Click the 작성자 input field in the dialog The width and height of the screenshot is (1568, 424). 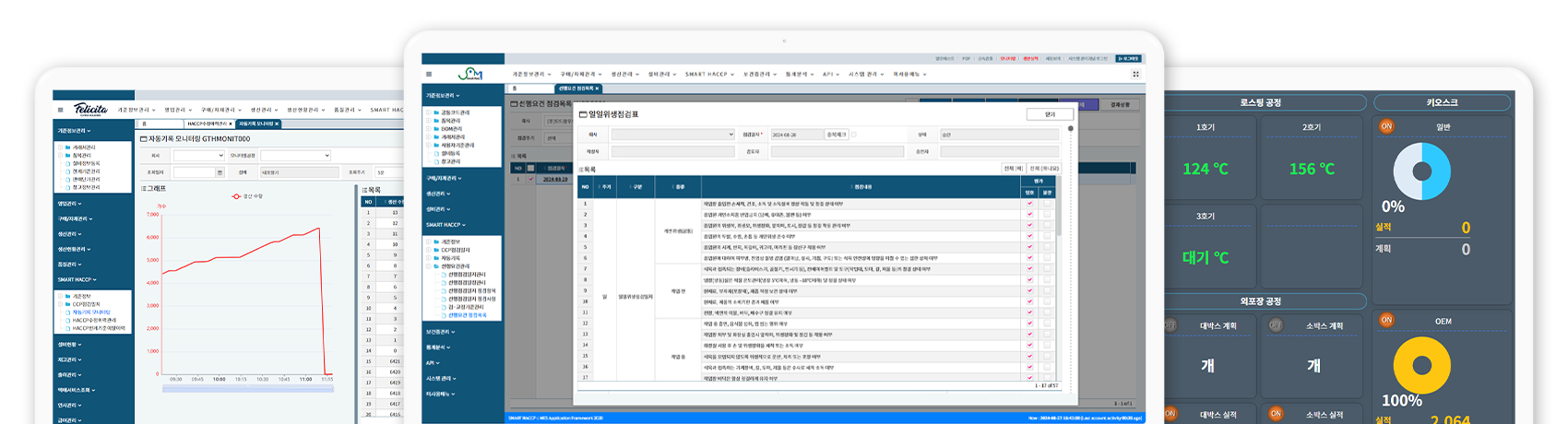pyautogui.click(x=672, y=151)
